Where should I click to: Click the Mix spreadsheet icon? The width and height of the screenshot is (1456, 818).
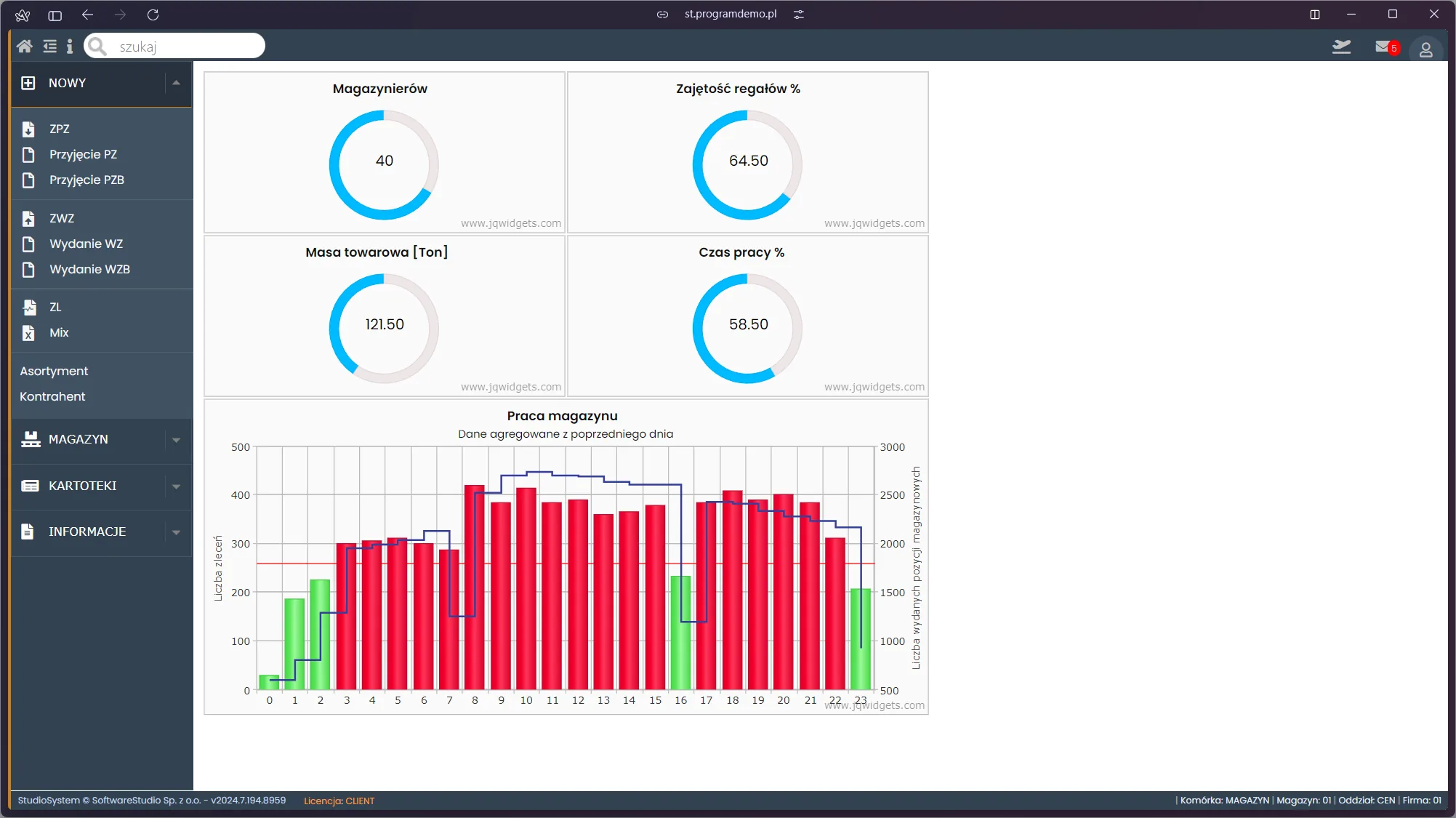coord(28,332)
